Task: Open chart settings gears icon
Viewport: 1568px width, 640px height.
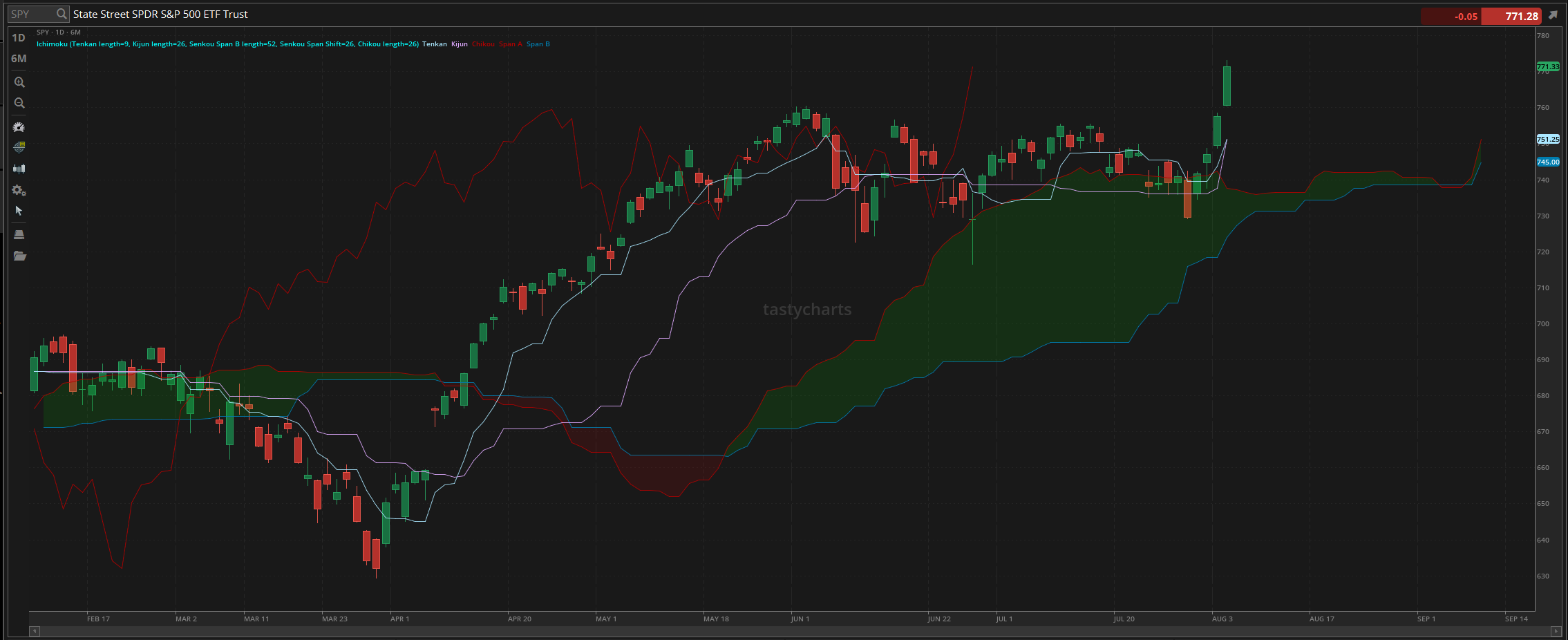Action: point(19,190)
